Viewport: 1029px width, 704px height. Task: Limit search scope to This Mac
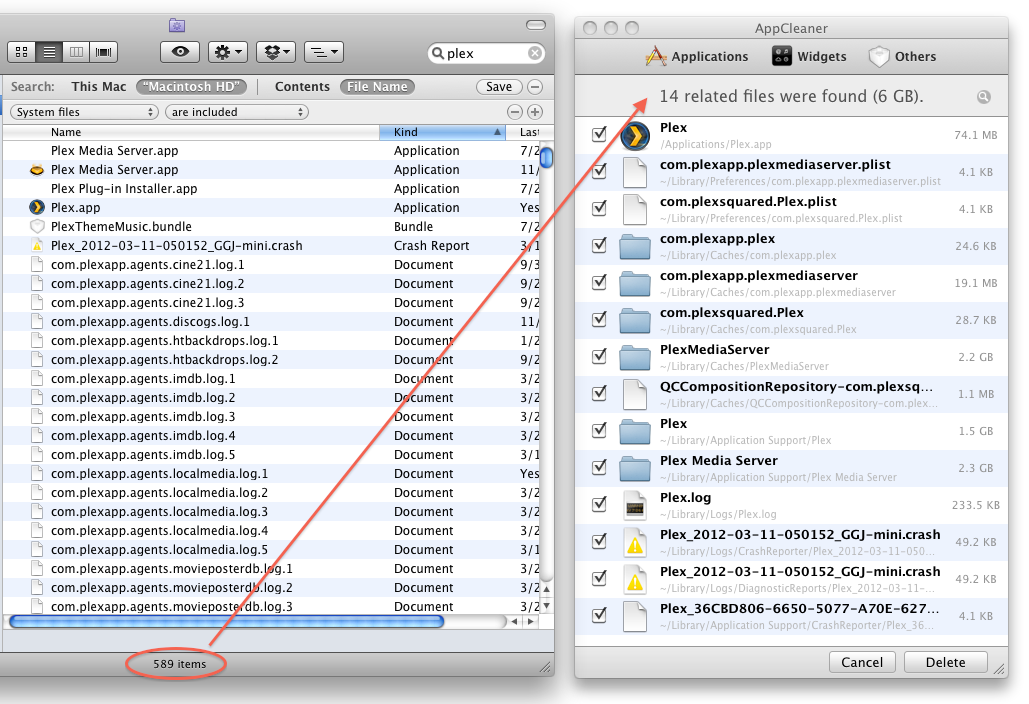pyautogui.click(x=98, y=87)
